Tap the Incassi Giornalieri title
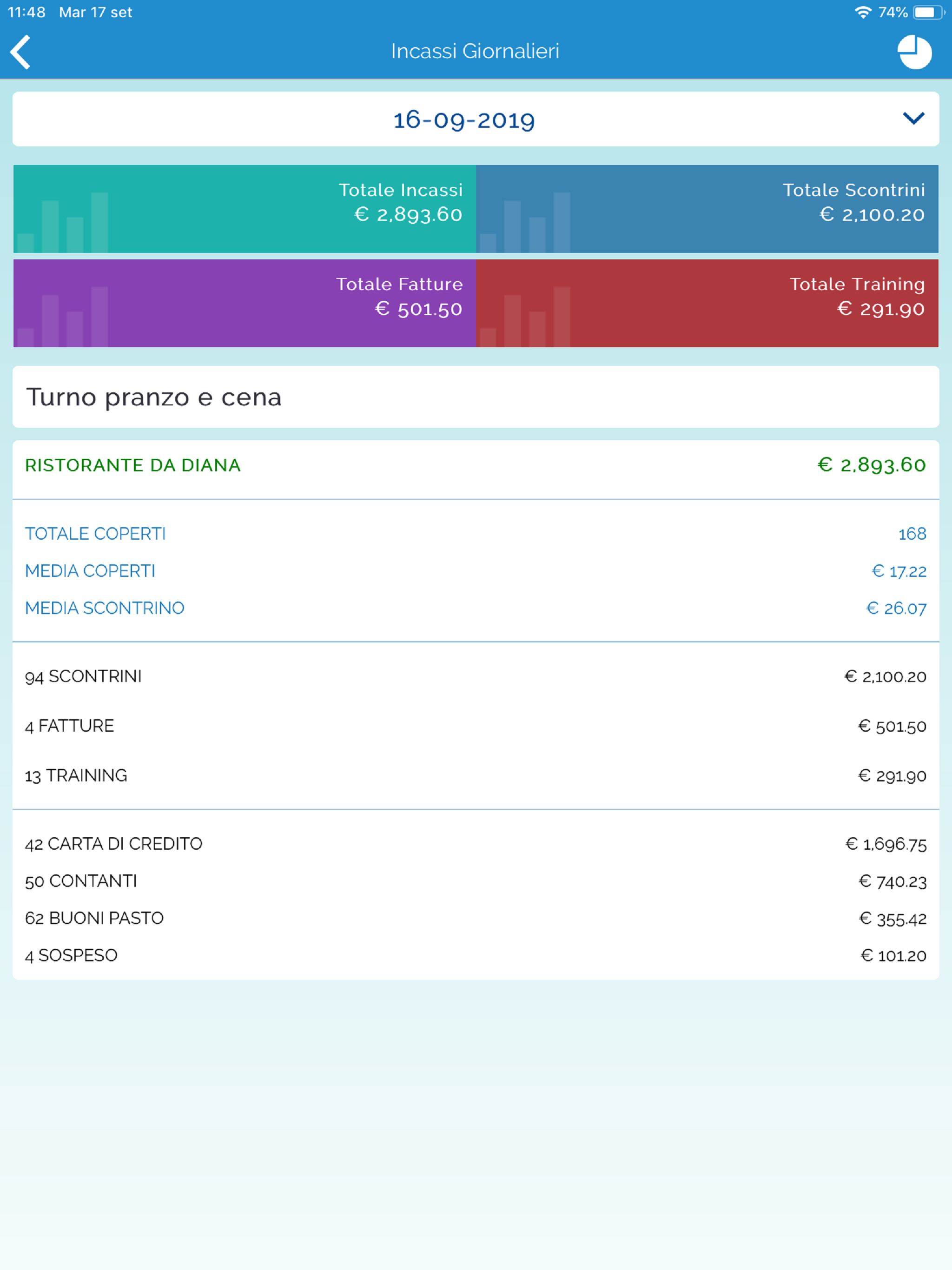This screenshot has width=952, height=1270. point(476,51)
